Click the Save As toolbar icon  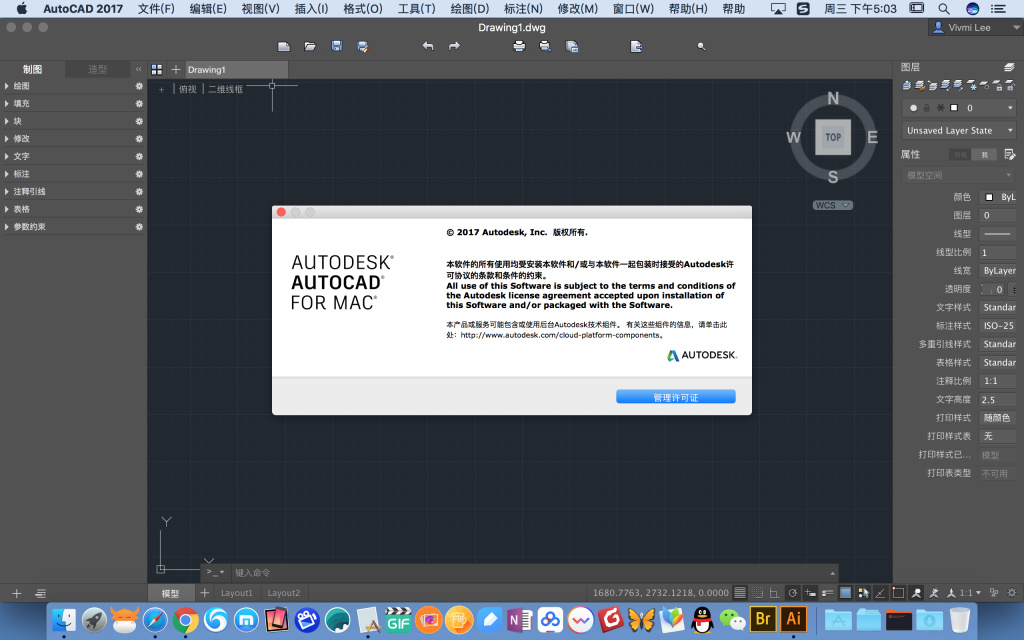point(362,46)
